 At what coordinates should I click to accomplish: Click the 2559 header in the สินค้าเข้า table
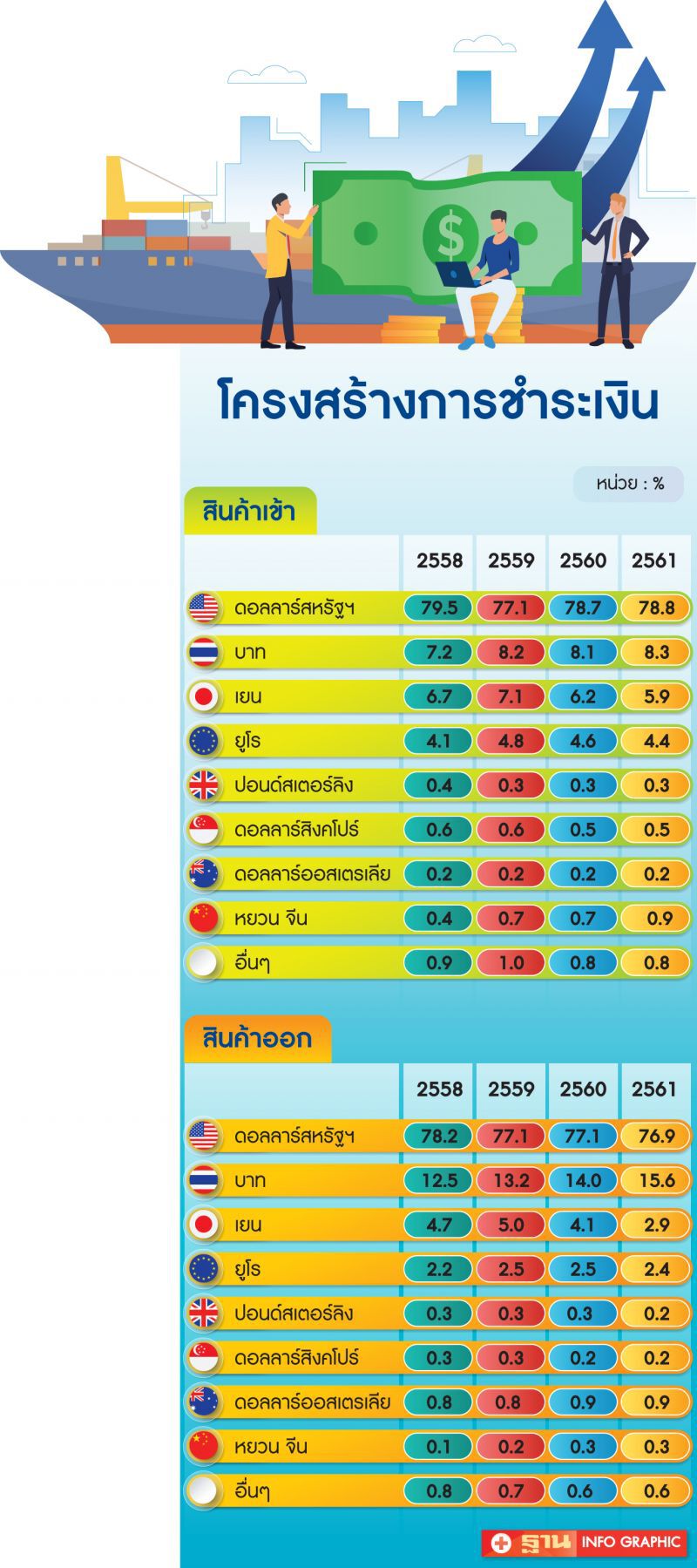click(x=511, y=560)
